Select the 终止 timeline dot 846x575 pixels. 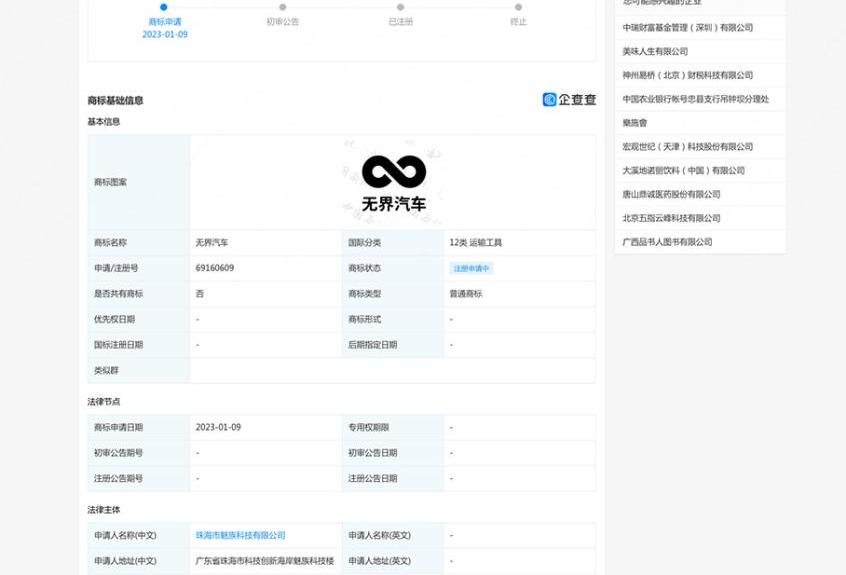518,7
